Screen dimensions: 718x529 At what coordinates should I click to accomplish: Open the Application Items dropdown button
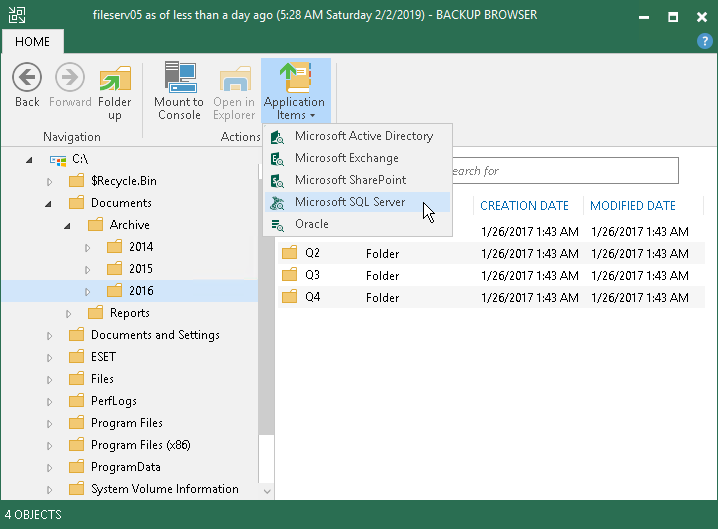[294, 91]
